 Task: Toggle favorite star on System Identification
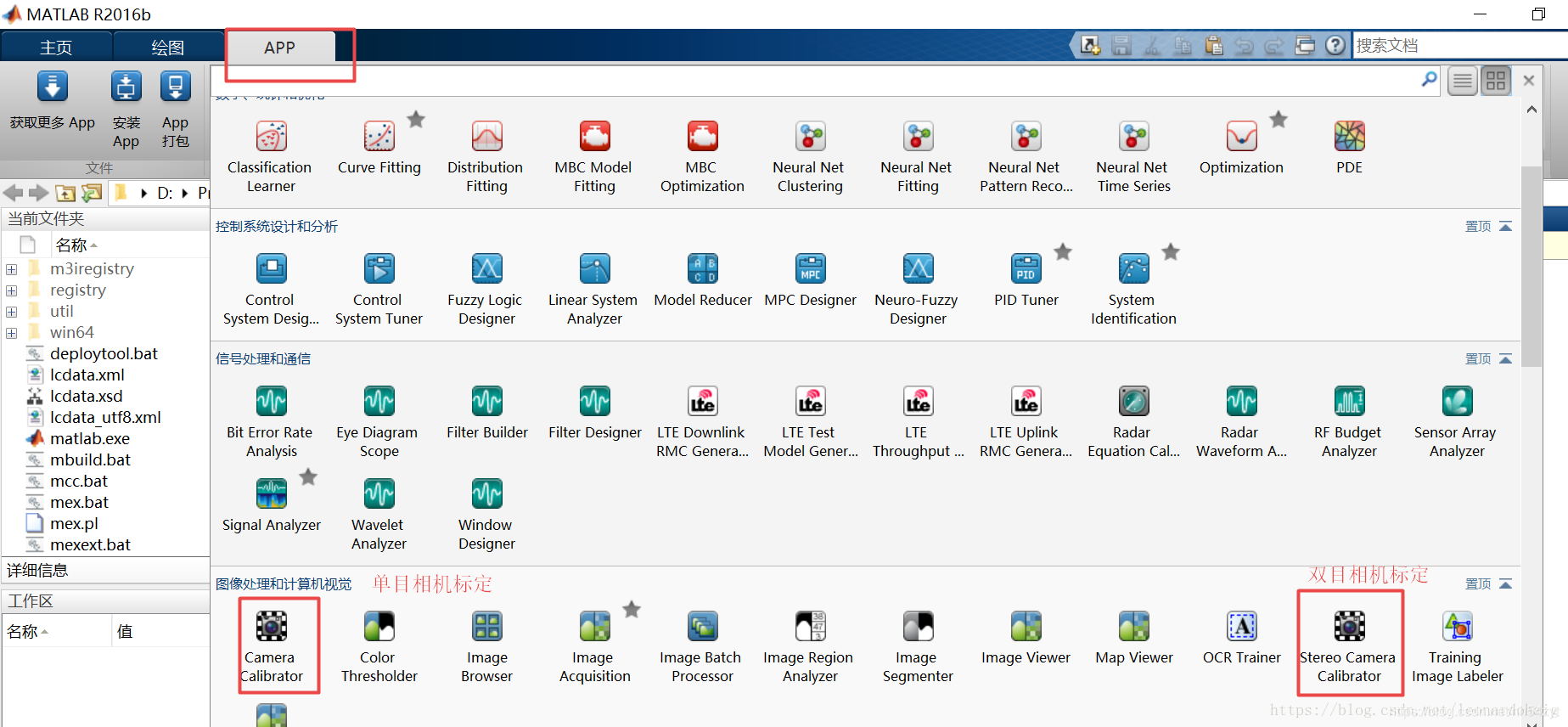(1171, 252)
